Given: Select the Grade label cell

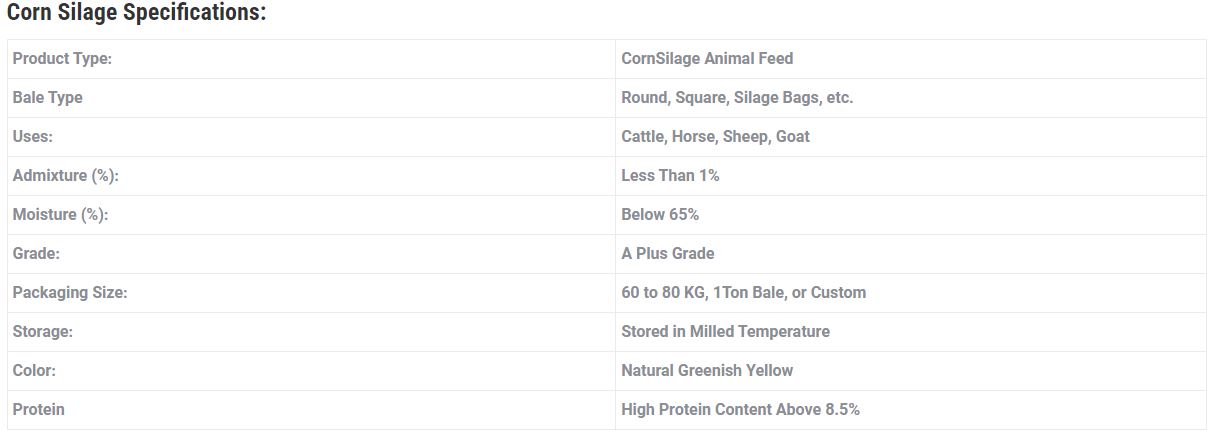Looking at the screenshot, I should tap(311, 254).
